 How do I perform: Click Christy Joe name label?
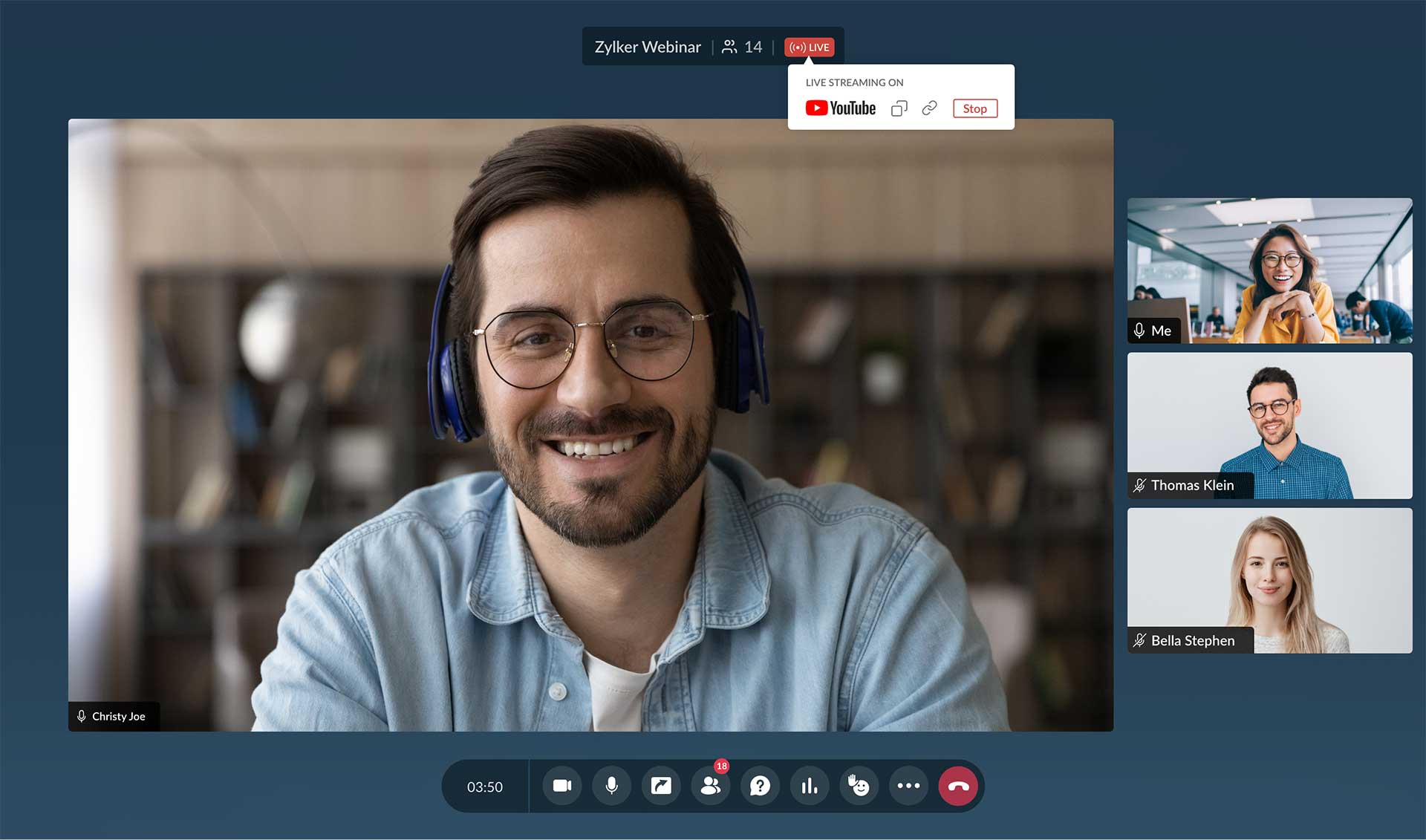point(118,716)
